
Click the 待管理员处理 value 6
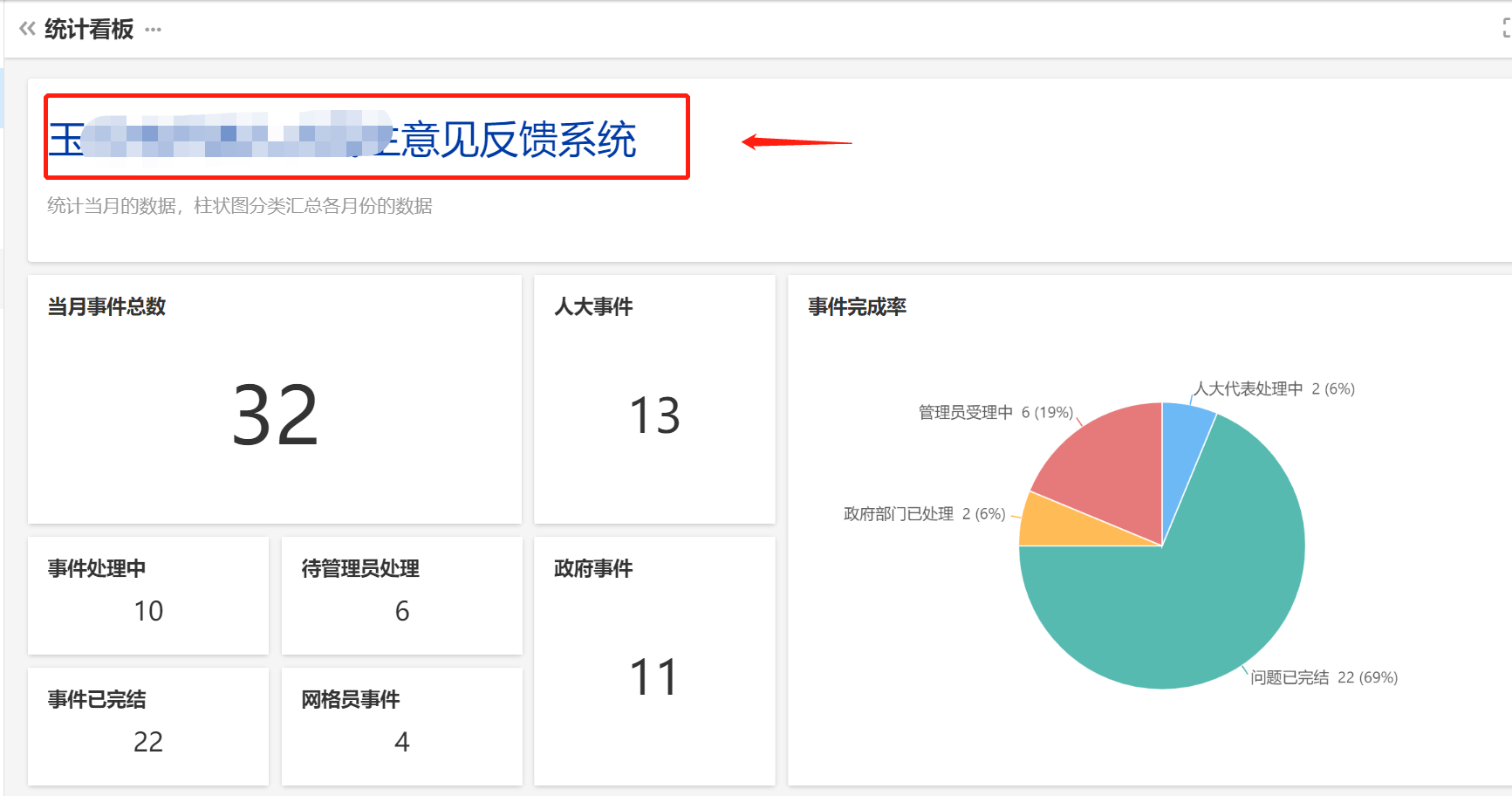(x=402, y=611)
